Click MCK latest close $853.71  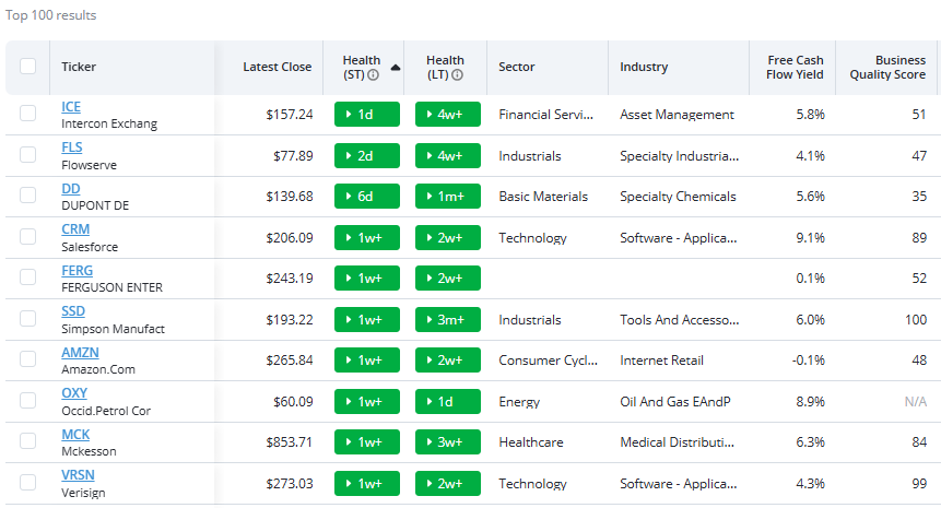[x=290, y=442]
